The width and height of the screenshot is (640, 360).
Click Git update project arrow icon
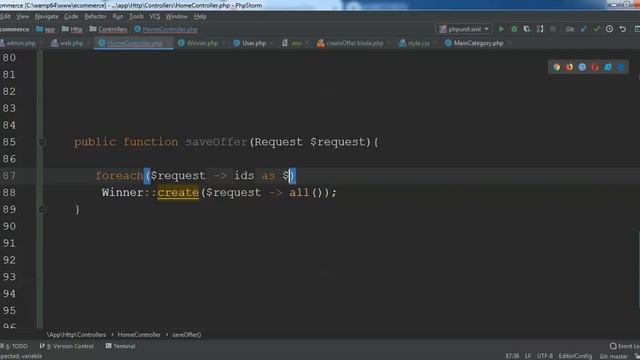click(584, 29)
